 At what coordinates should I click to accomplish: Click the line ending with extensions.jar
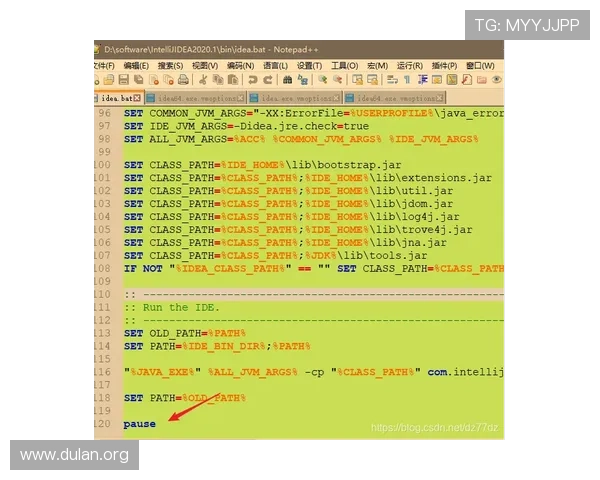[x=308, y=178]
